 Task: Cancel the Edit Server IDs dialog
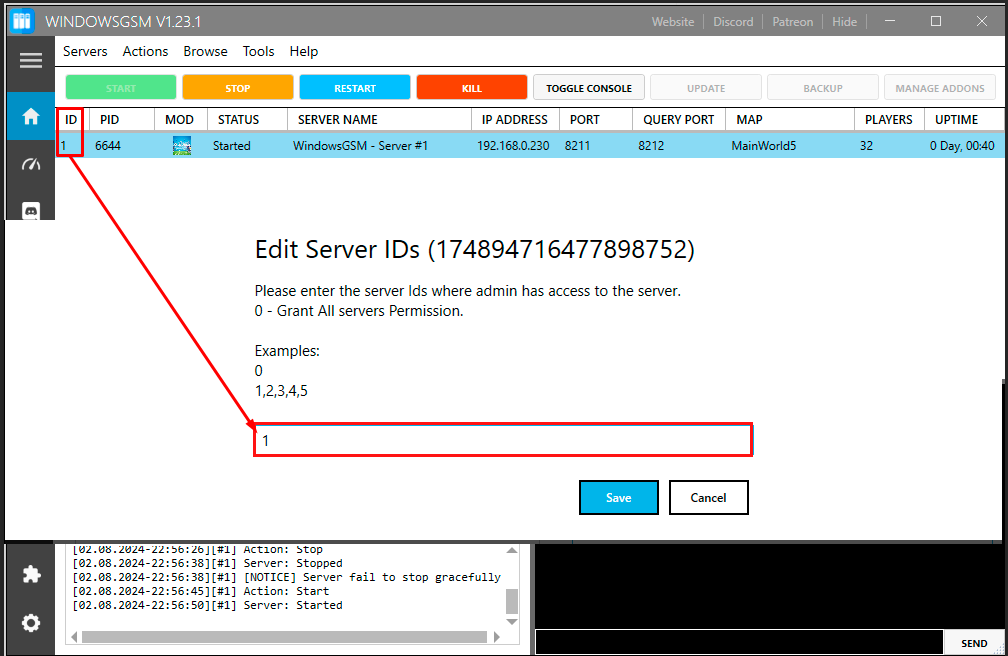[x=708, y=497]
